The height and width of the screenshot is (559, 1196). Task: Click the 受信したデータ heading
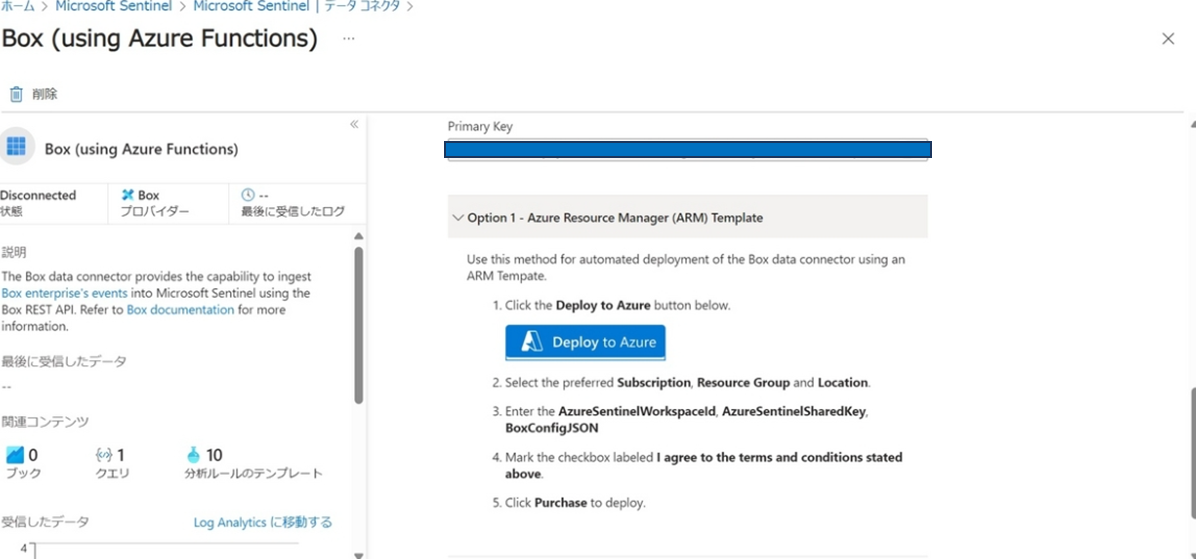click(x=45, y=522)
